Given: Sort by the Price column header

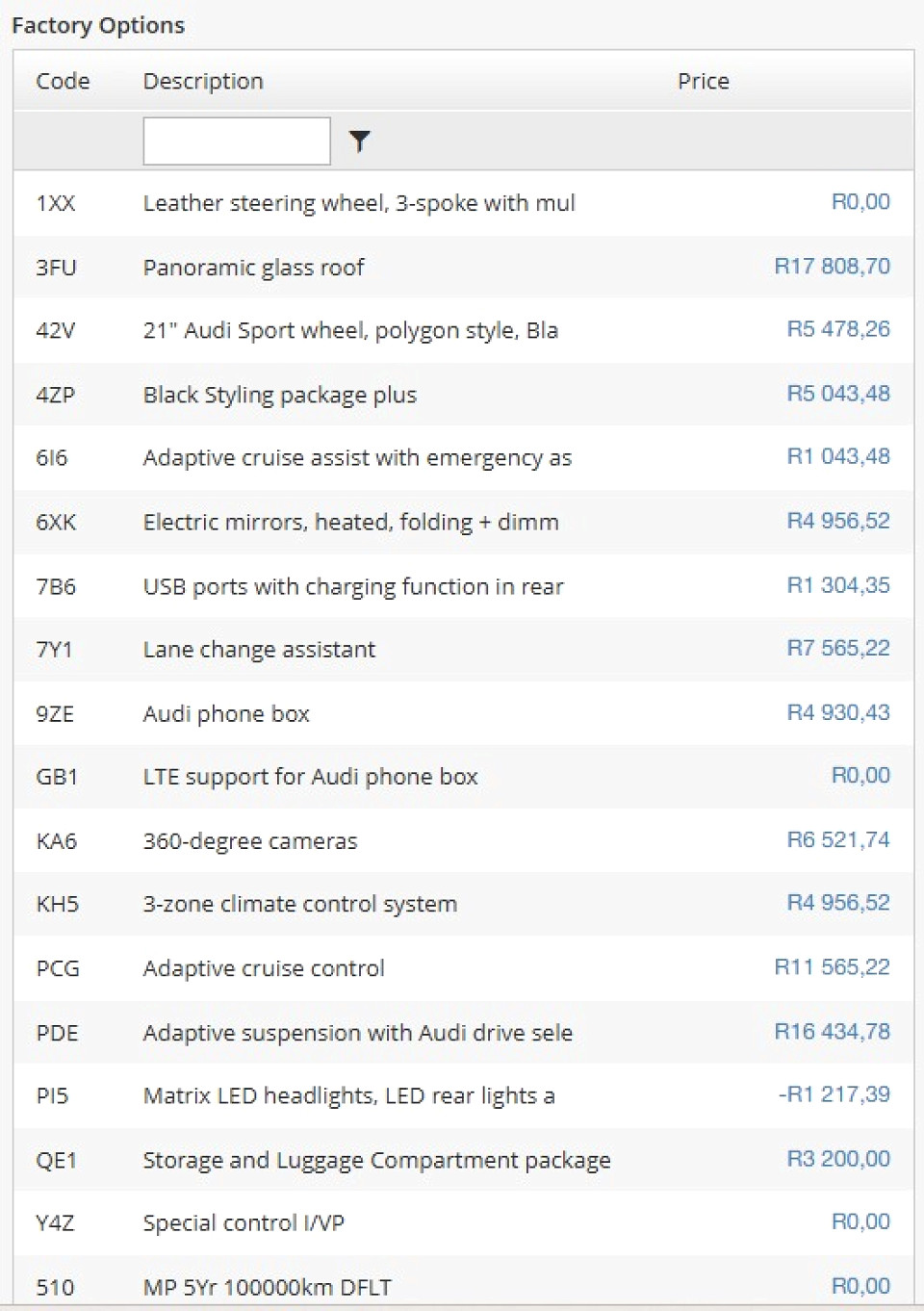Looking at the screenshot, I should (703, 82).
